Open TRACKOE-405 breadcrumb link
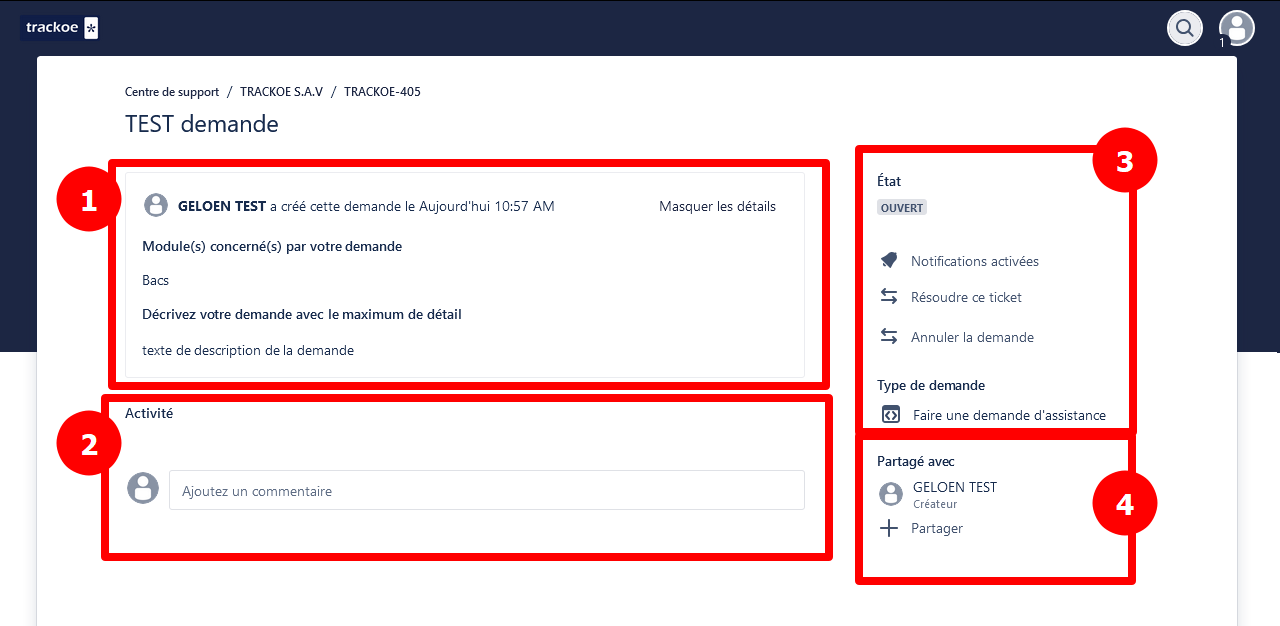Image resolution: width=1280 pixels, height=626 pixels. pyautogui.click(x=382, y=92)
